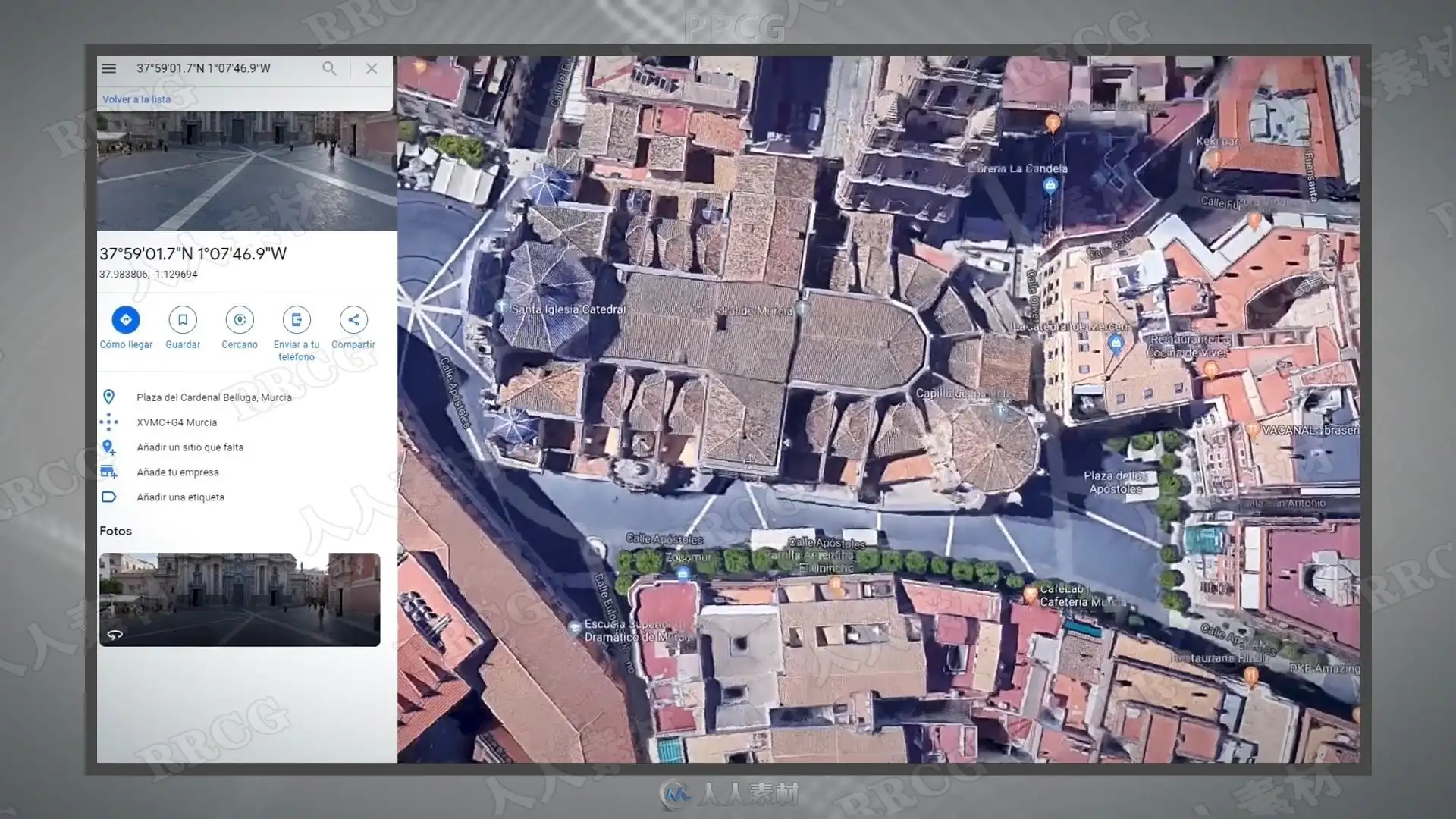Click the header street view image

(246, 171)
